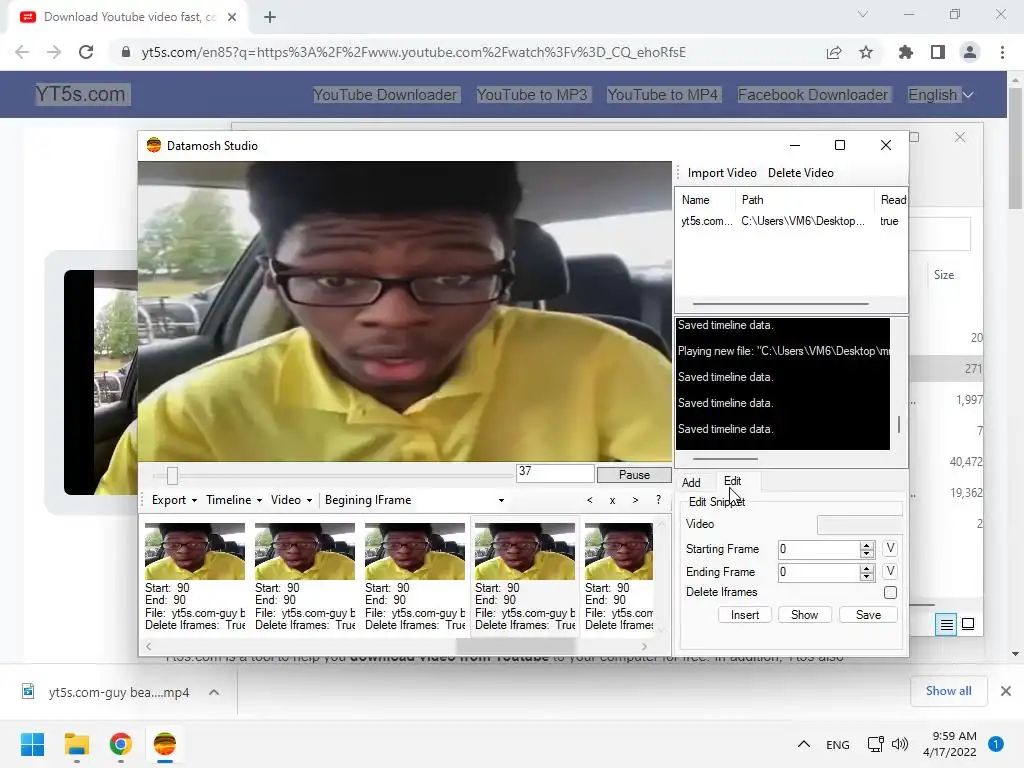Reload the yt5s.com page
Viewport: 1024px width, 768px height.
pyautogui.click(x=86, y=52)
